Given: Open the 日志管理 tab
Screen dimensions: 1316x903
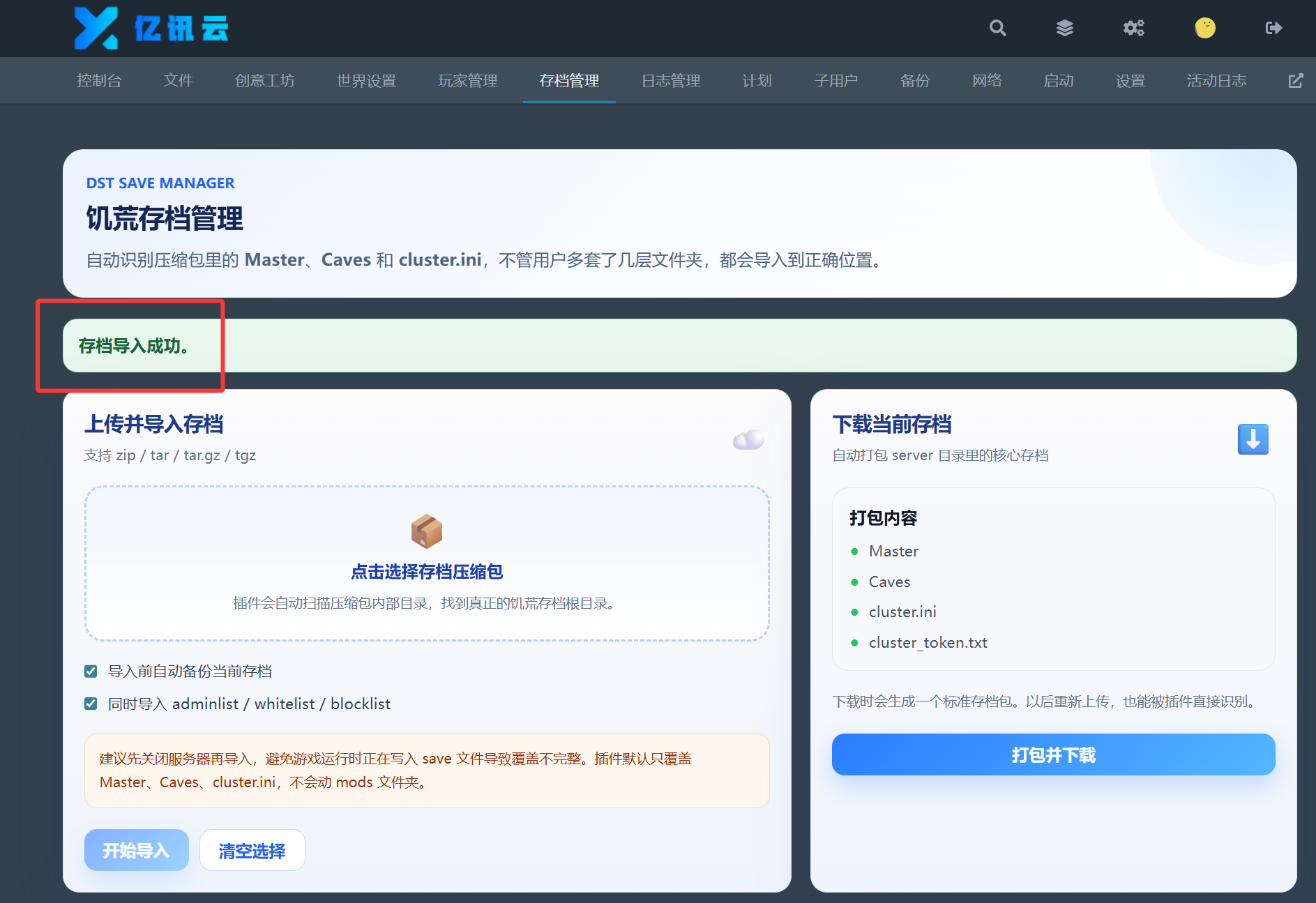Looking at the screenshot, I should coord(671,81).
